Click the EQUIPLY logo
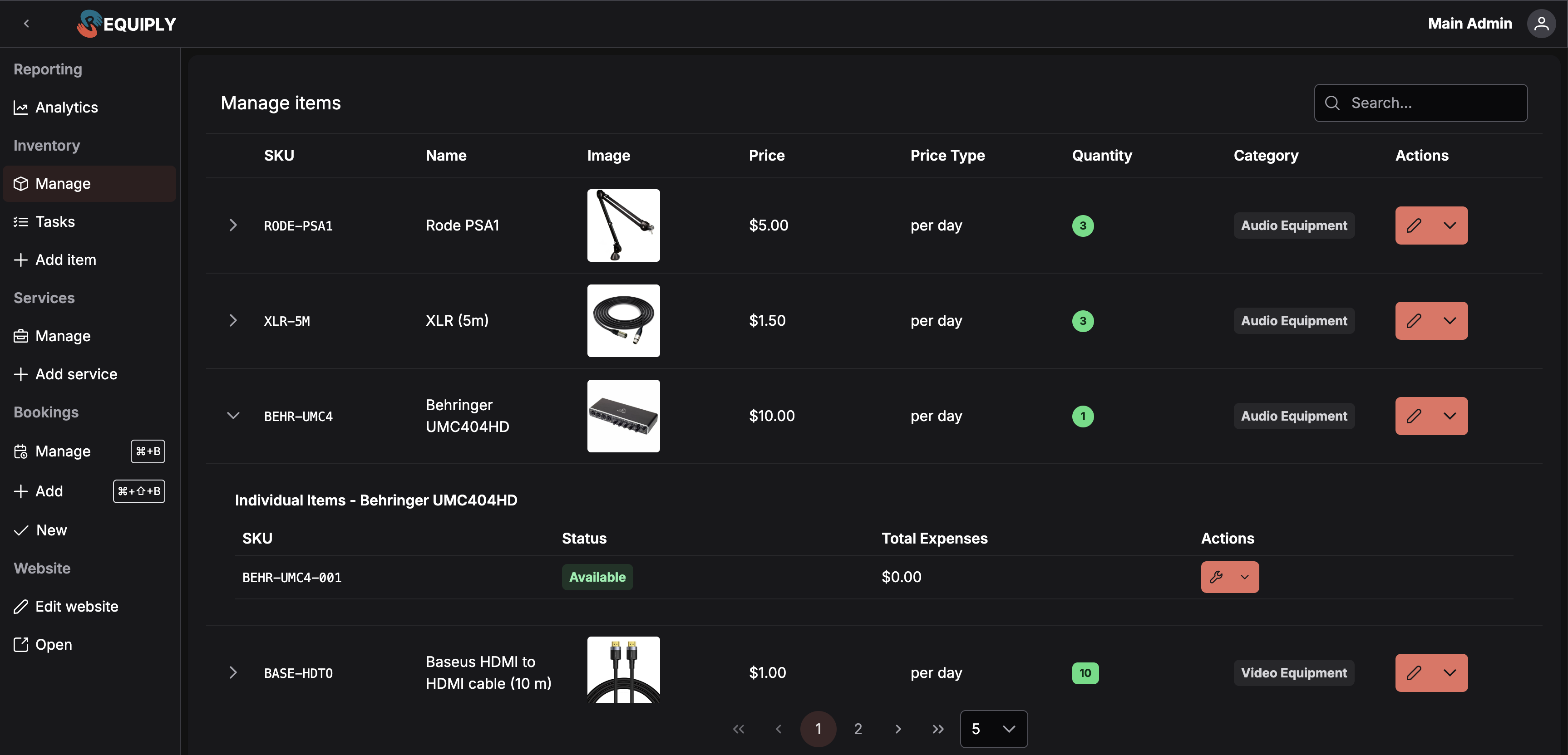Image resolution: width=1568 pixels, height=755 pixels. [127, 24]
